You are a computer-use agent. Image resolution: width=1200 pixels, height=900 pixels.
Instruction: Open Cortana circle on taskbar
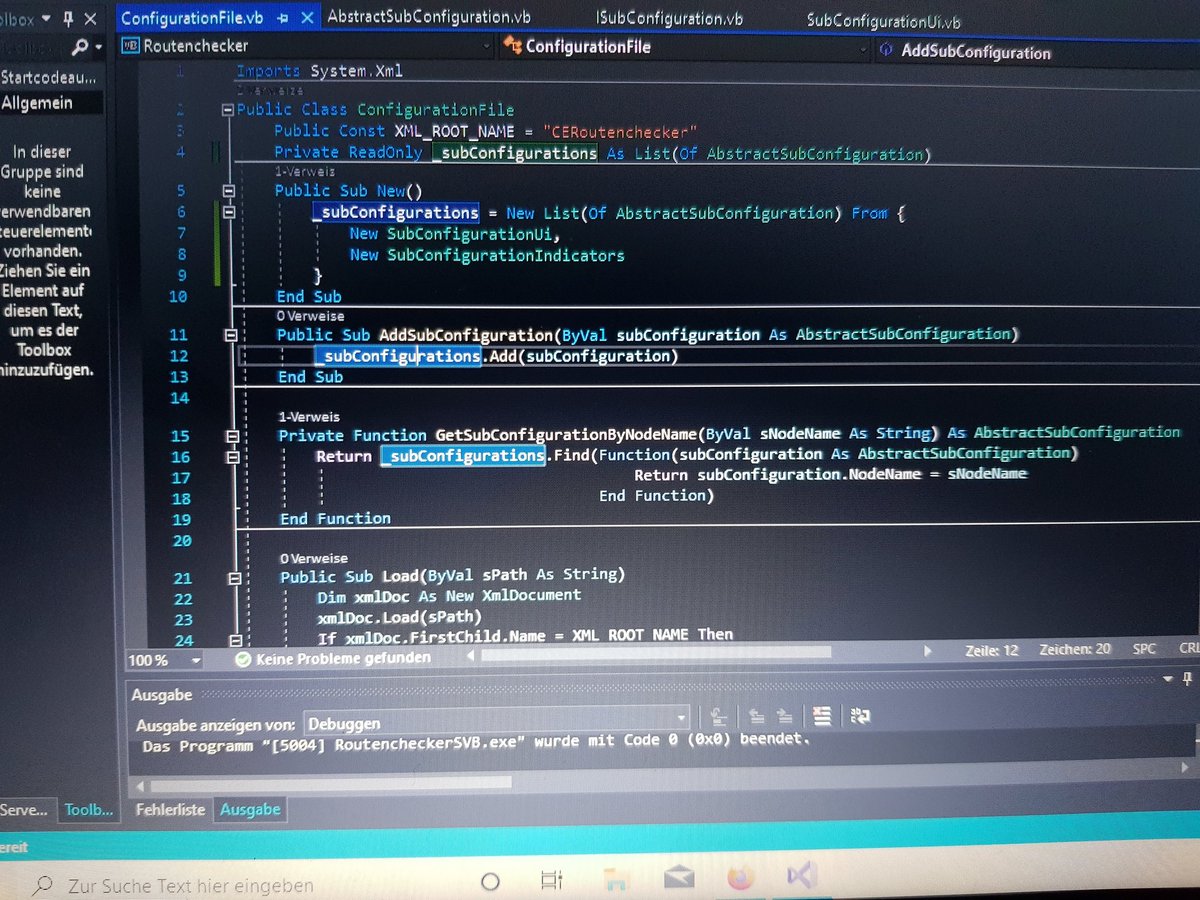[490, 882]
